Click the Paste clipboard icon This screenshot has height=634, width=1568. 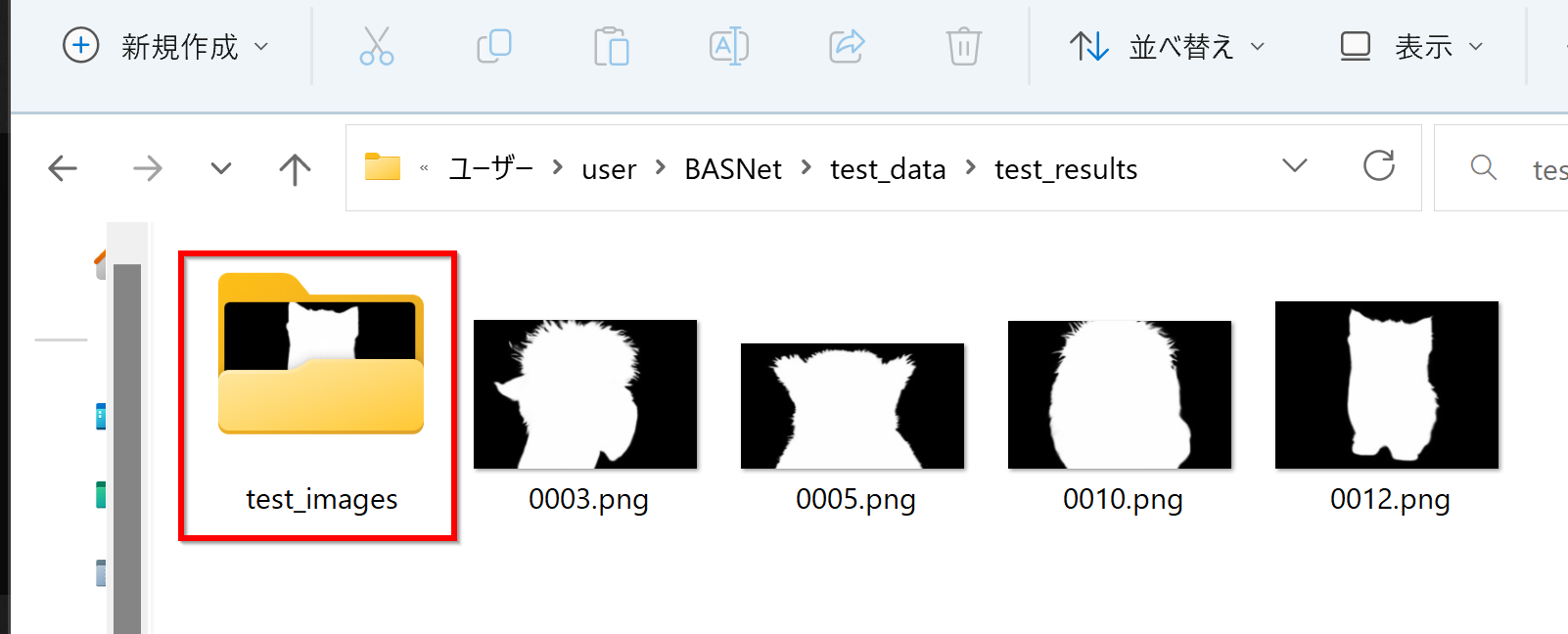tap(612, 46)
